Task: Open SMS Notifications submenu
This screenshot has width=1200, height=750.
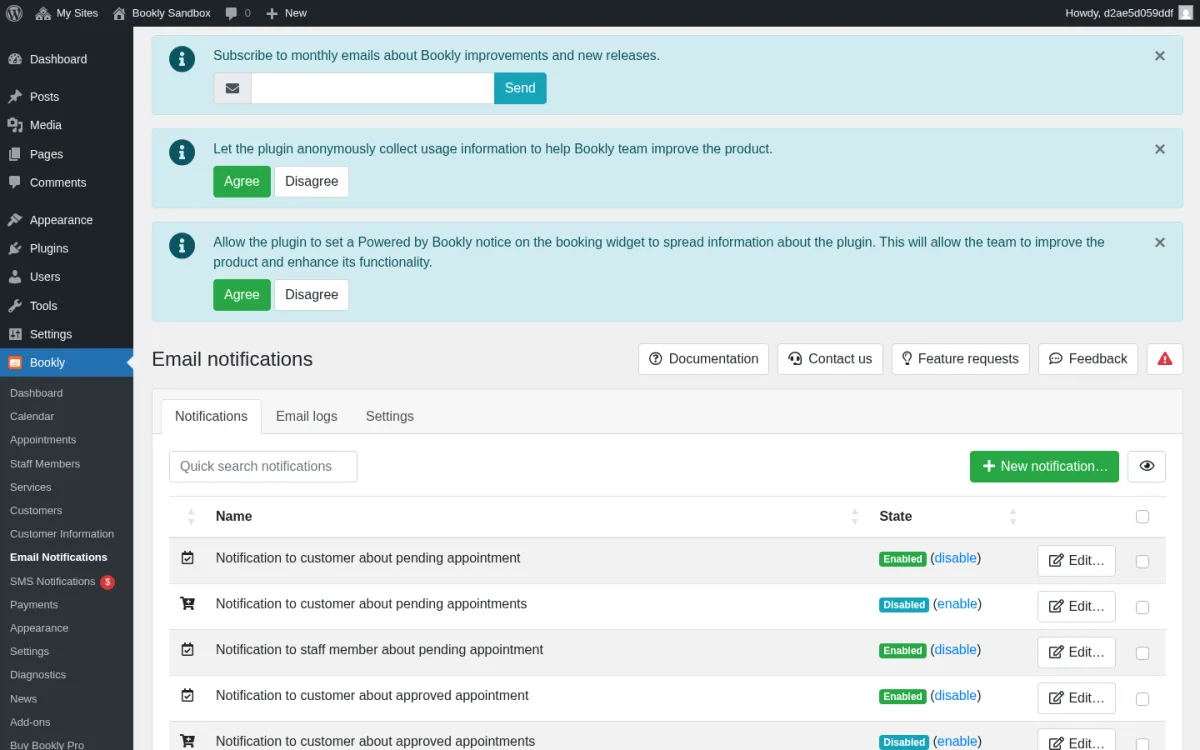Action: click(62, 581)
